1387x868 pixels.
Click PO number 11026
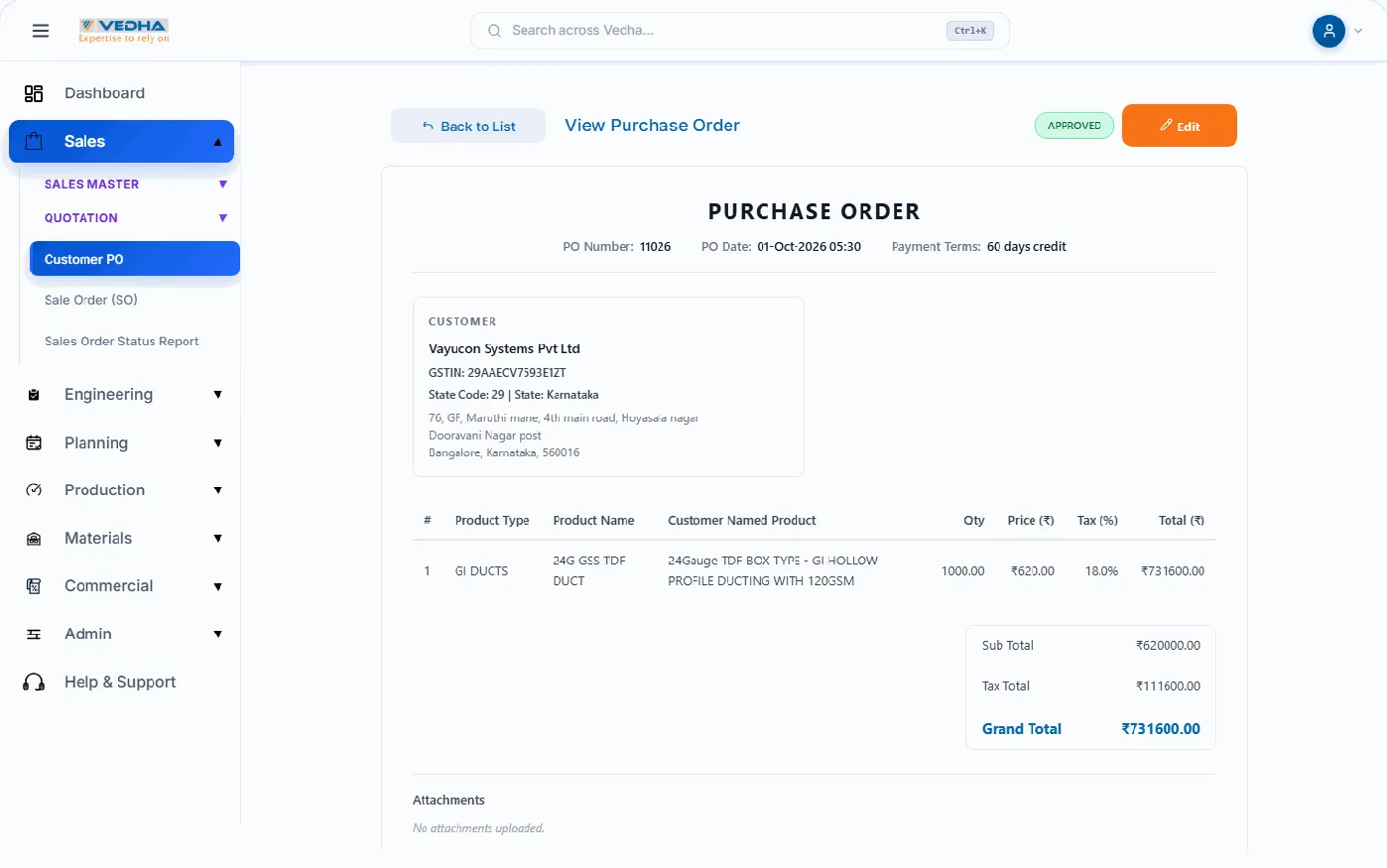pos(655,247)
